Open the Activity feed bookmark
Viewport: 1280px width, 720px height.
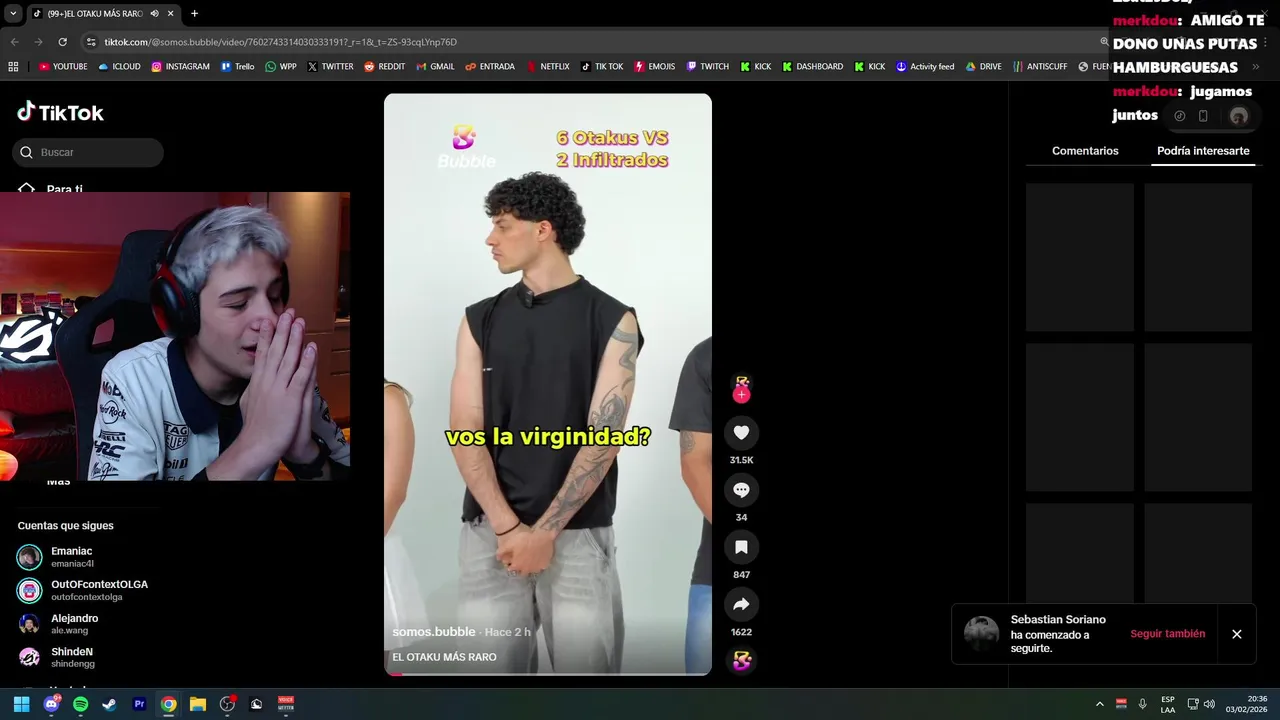[925, 67]
